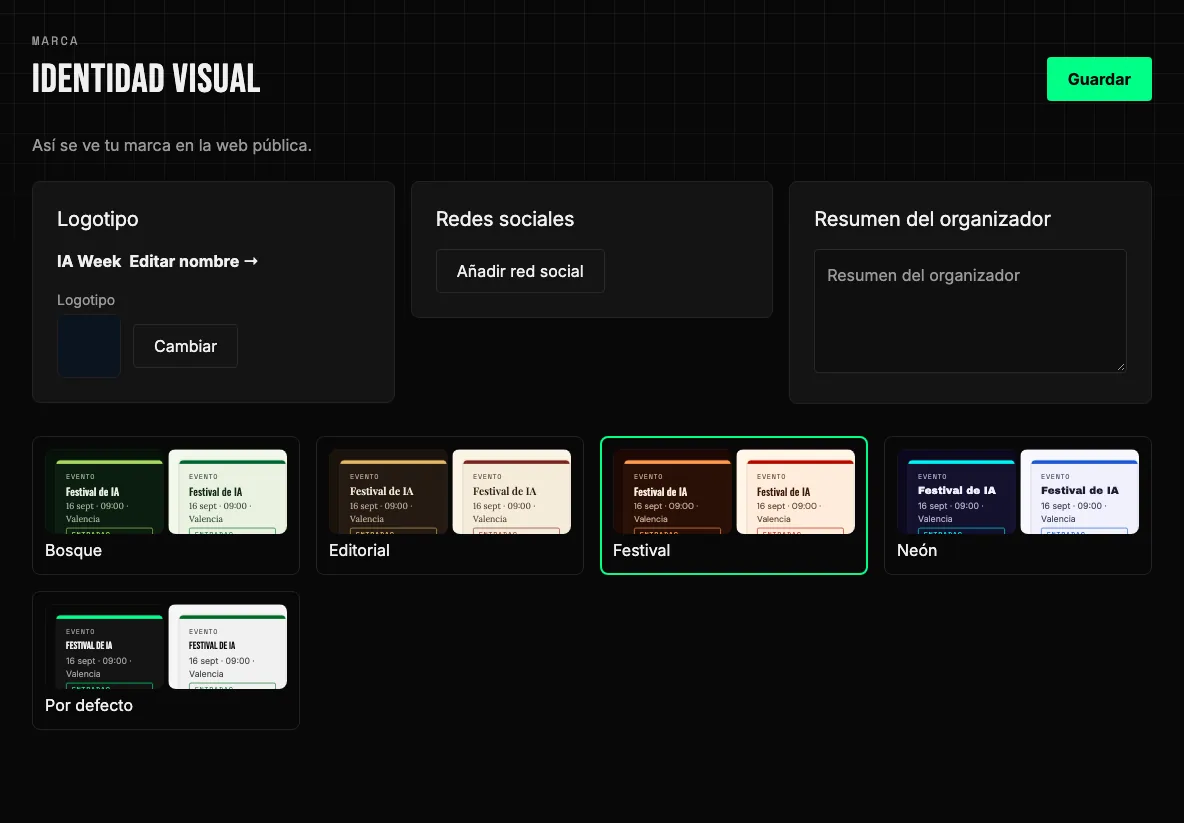
Task: Select the Neón theme card
Action: tap(1018, 505)
